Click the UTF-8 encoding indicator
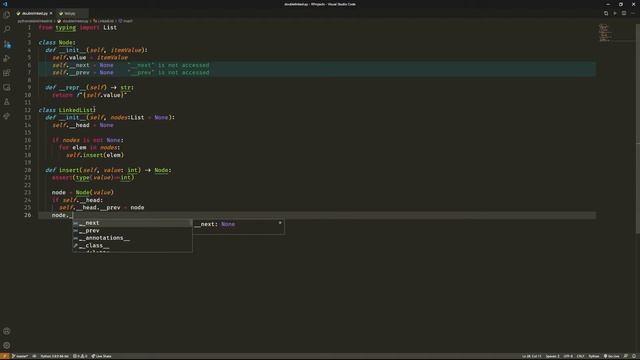 click(568, 356)
